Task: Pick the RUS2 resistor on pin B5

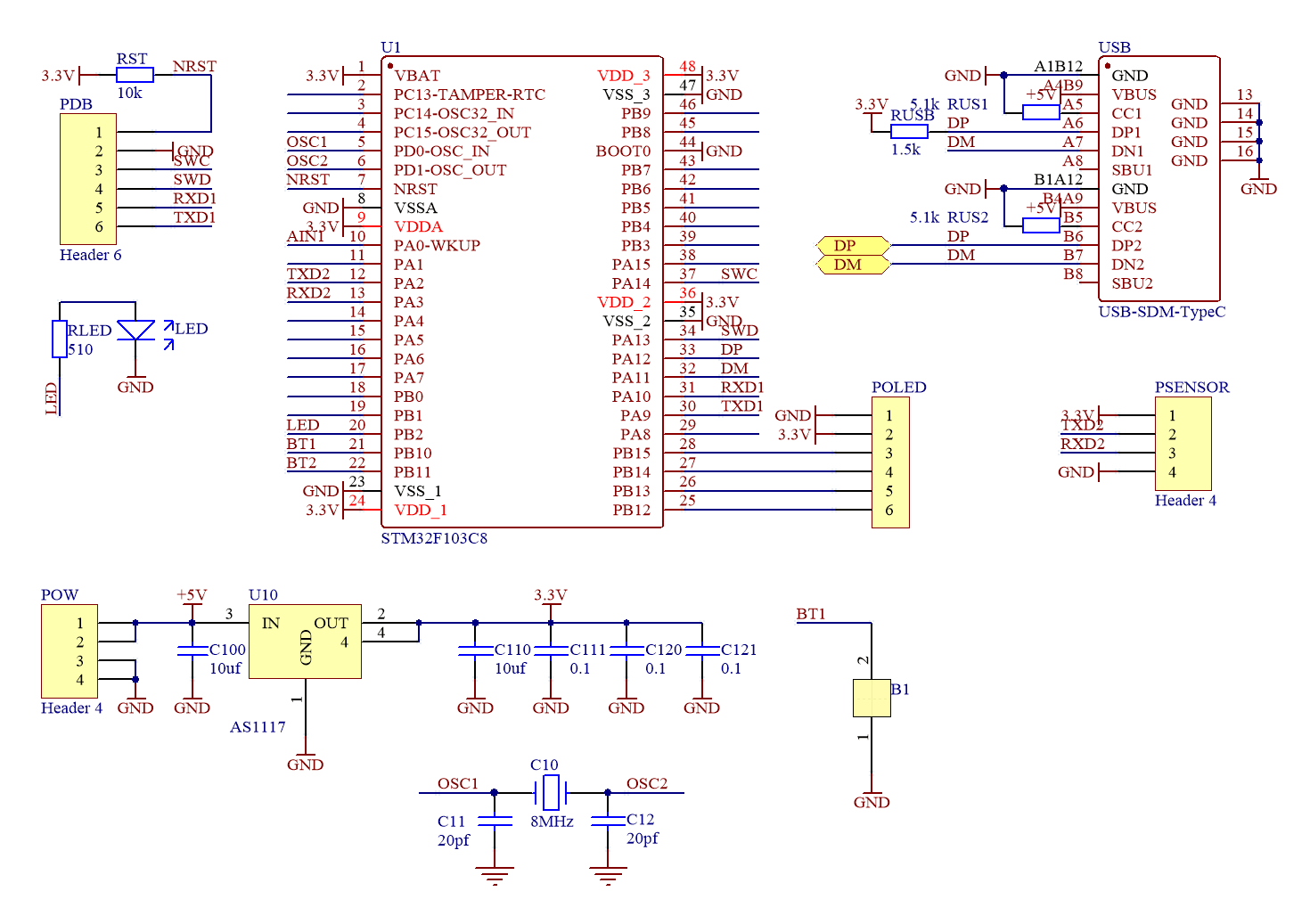Action: (1041, 226)
